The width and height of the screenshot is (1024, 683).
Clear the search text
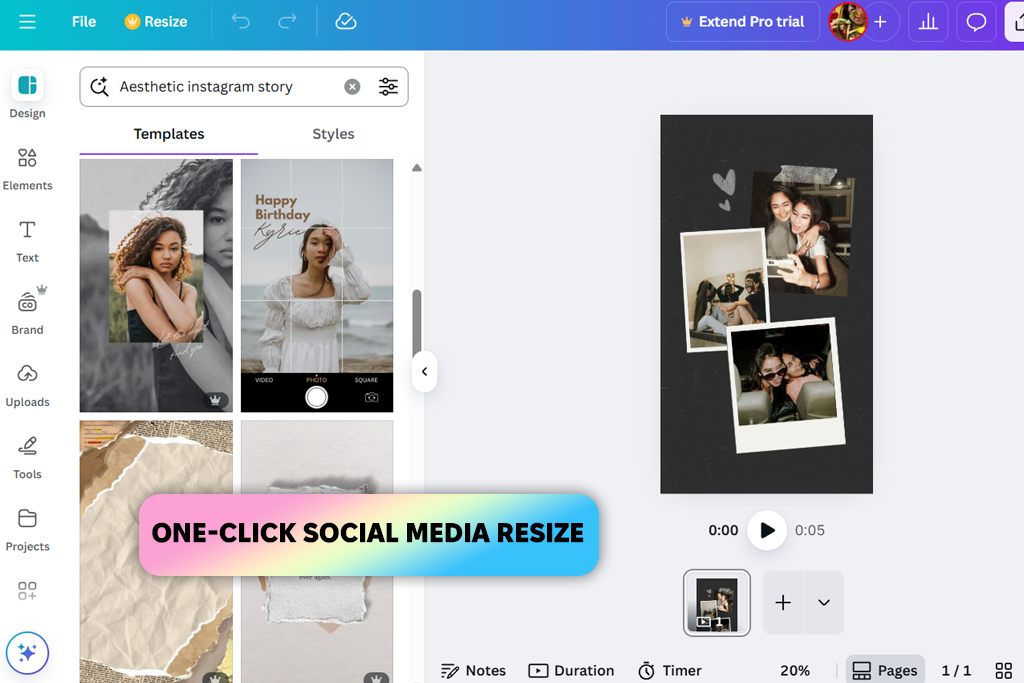click(353, 87)
